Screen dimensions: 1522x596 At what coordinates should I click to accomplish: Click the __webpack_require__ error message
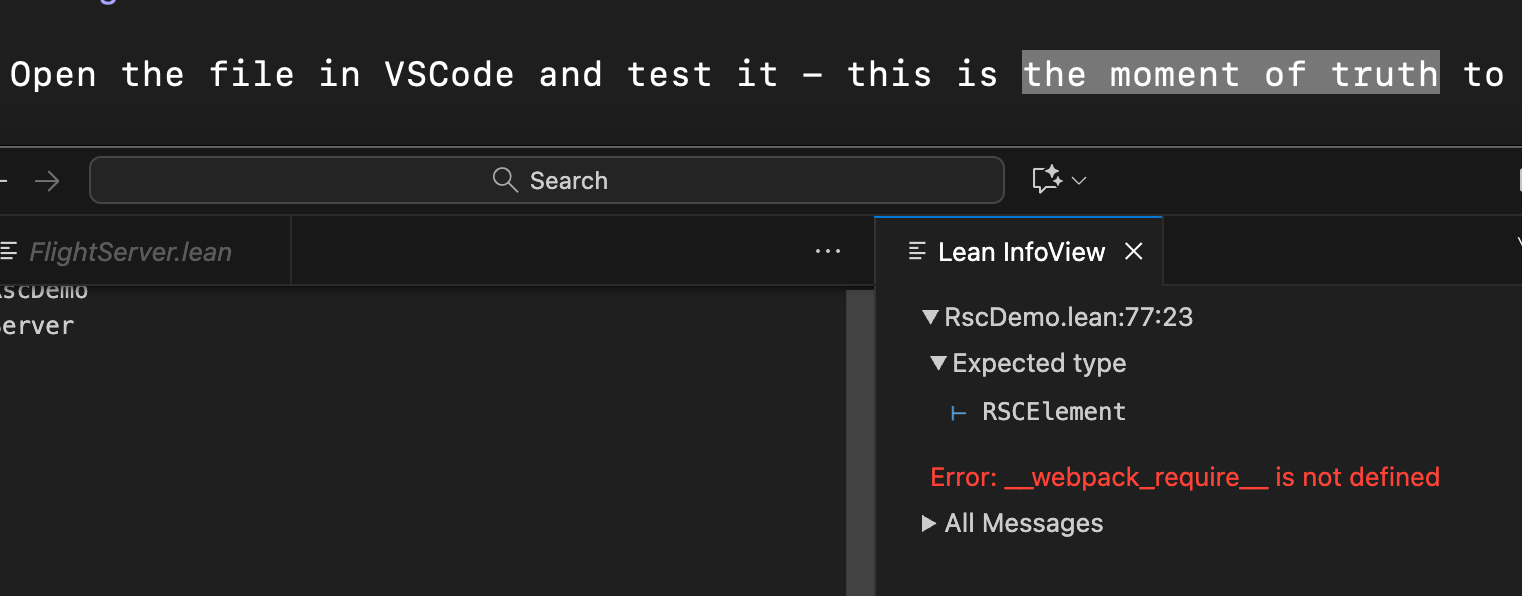tap(1184, 477)
